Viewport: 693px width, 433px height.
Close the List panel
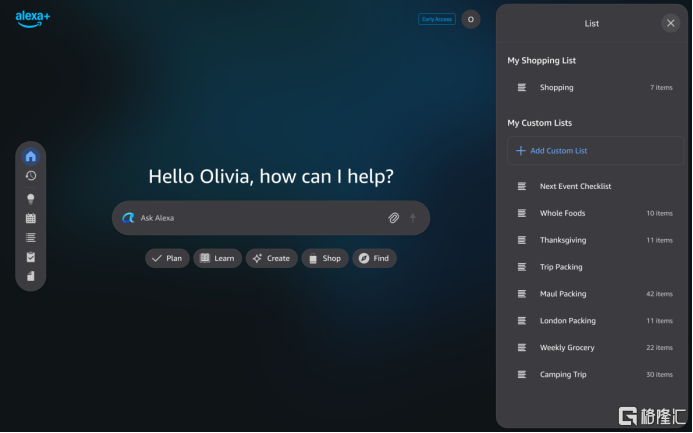coord(670,23)
